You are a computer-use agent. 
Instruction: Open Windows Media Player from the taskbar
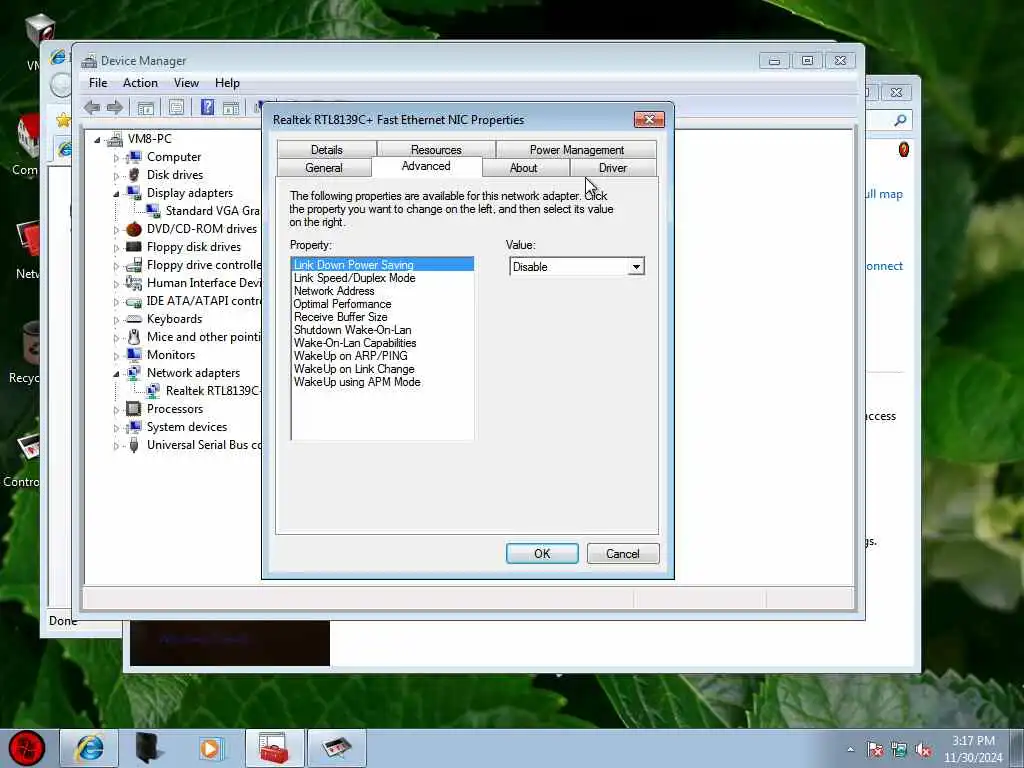coord(212,748)
